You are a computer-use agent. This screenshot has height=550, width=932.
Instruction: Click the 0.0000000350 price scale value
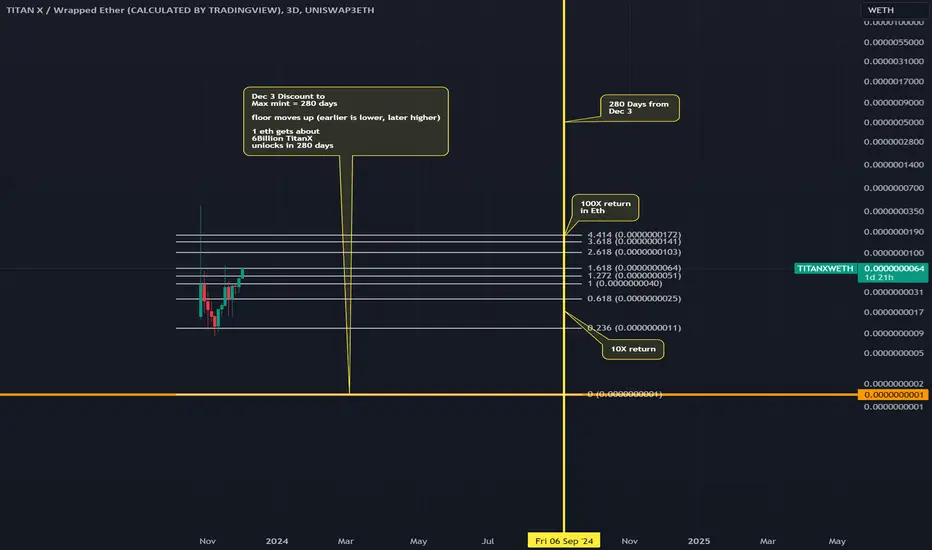(893, 211)
